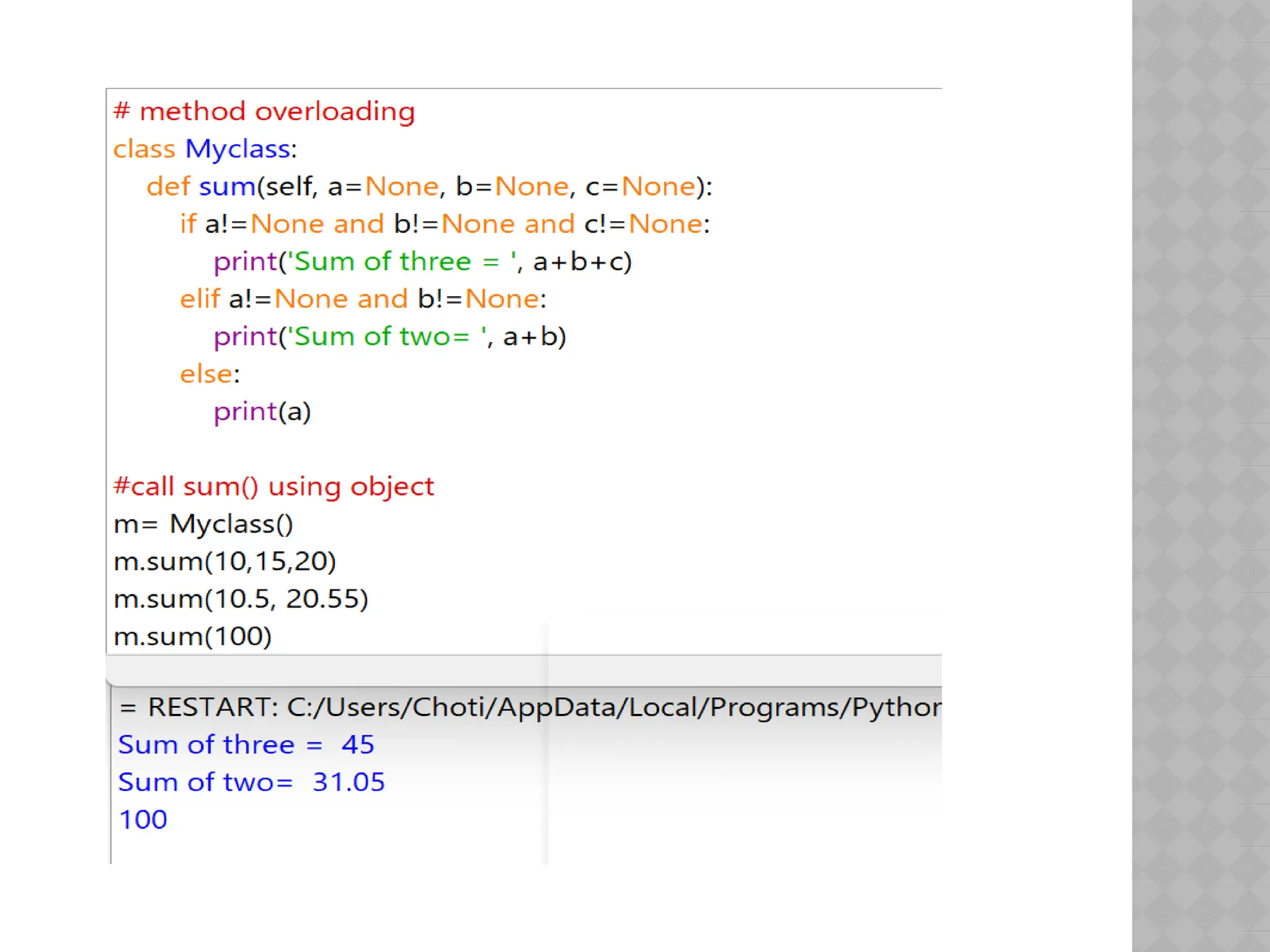The height and width of the screenshot is (952, 1270).
Task: Click the output '100' in shell
Action: (143, 820)
